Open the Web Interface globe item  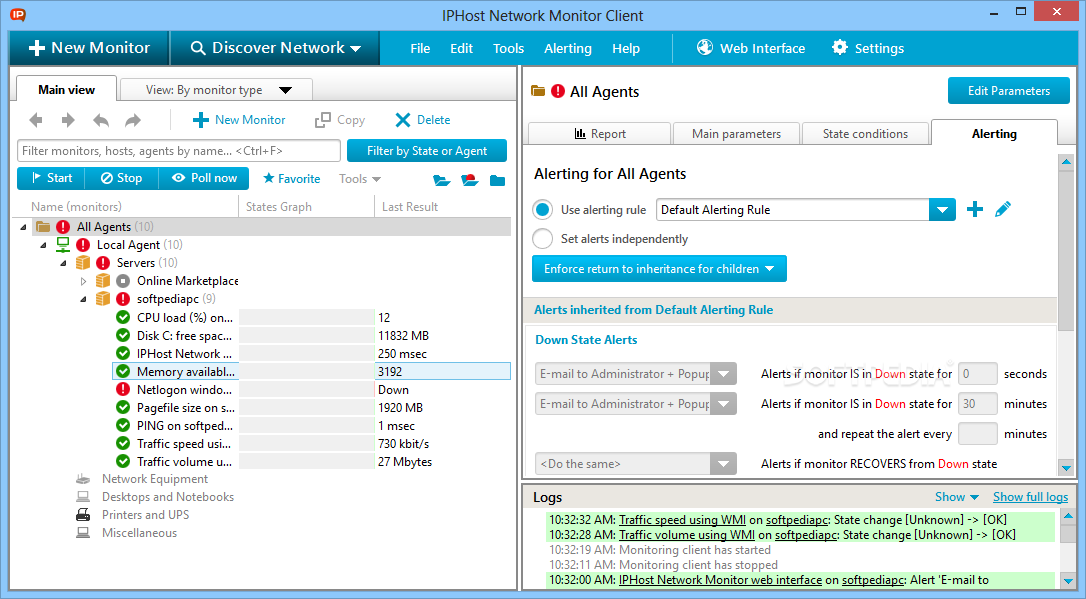coord(751,48)
